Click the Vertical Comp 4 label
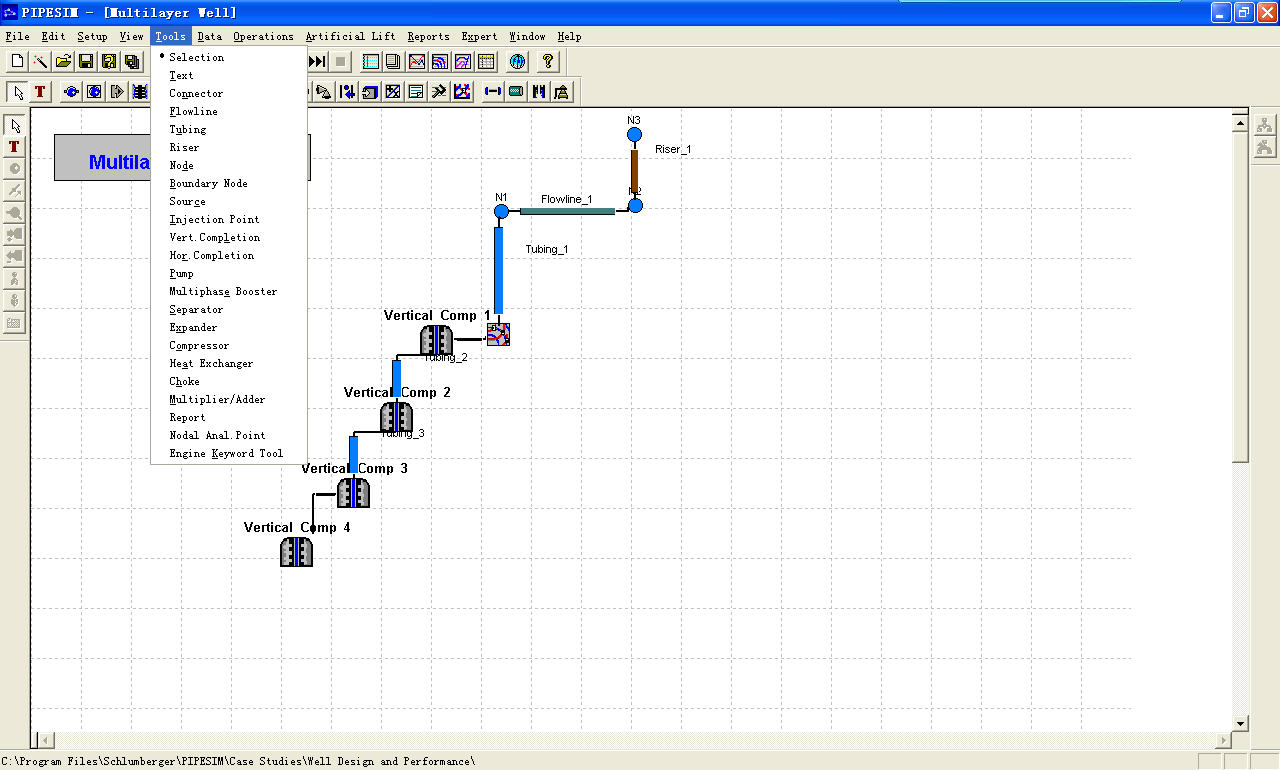The height and width of the screenshot is (770, 1280). coord(297,527)
